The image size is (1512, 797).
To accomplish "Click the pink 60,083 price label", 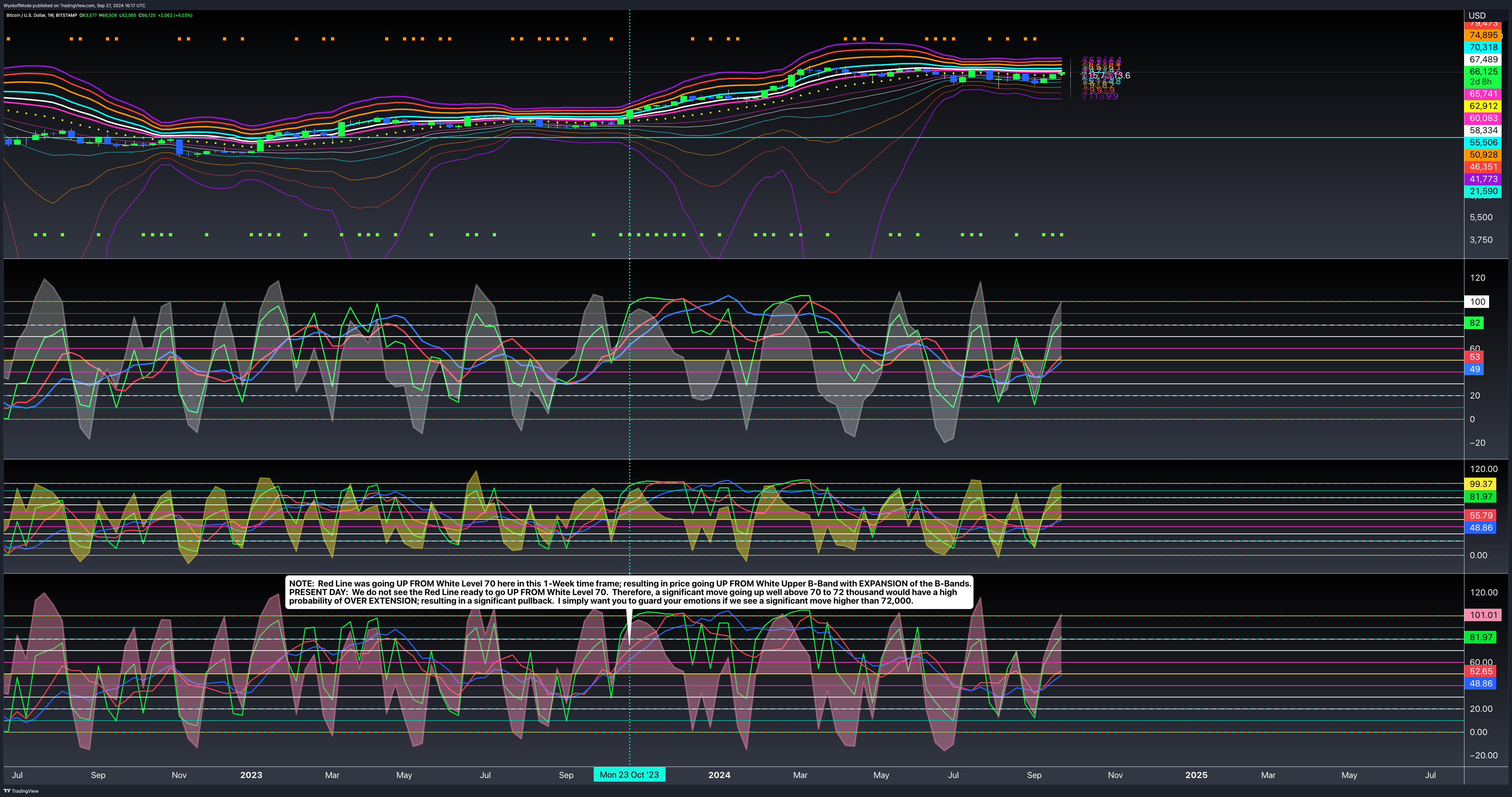I will [x=1483, y=118].
